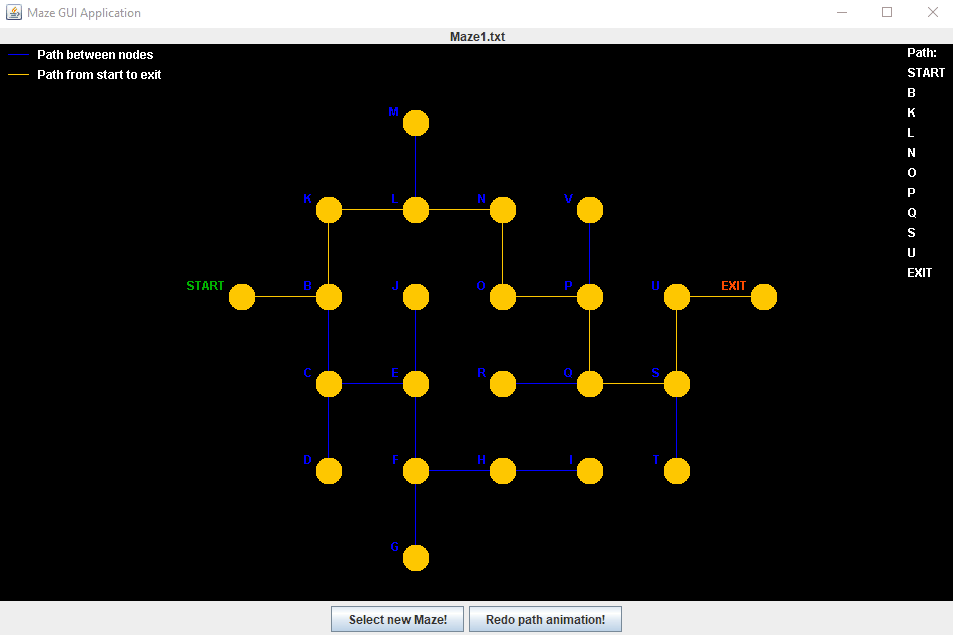Click the Java icon in title bar
Image resolution: width=953 pixels, height=635 pixels.
[x=14, y=13]
